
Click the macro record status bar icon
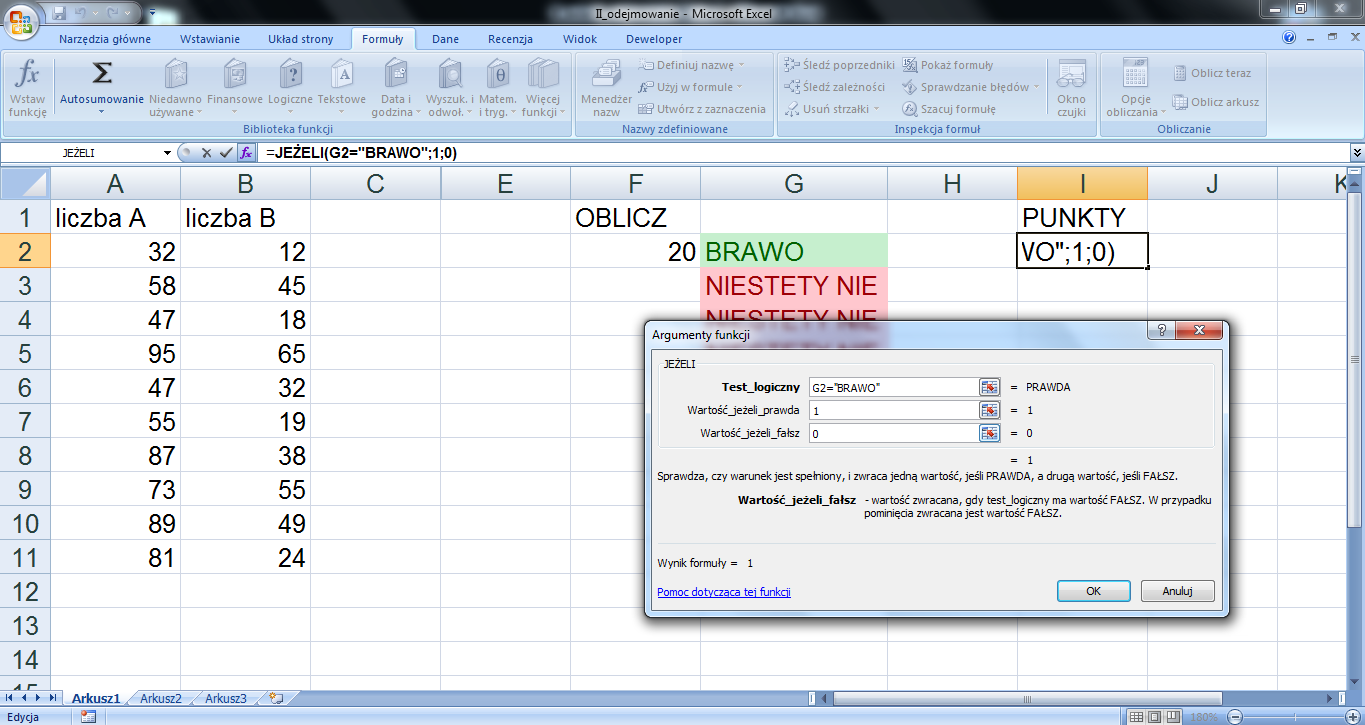click(88, 717)
